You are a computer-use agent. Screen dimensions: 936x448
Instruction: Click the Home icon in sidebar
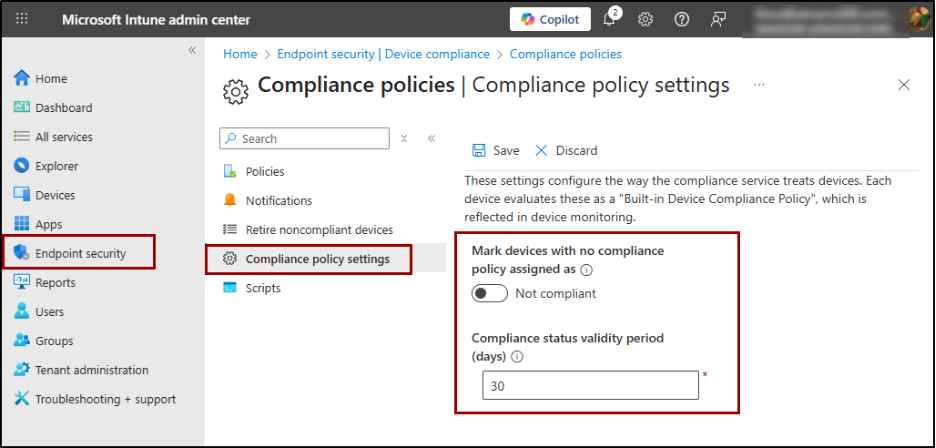click(21, 78)
